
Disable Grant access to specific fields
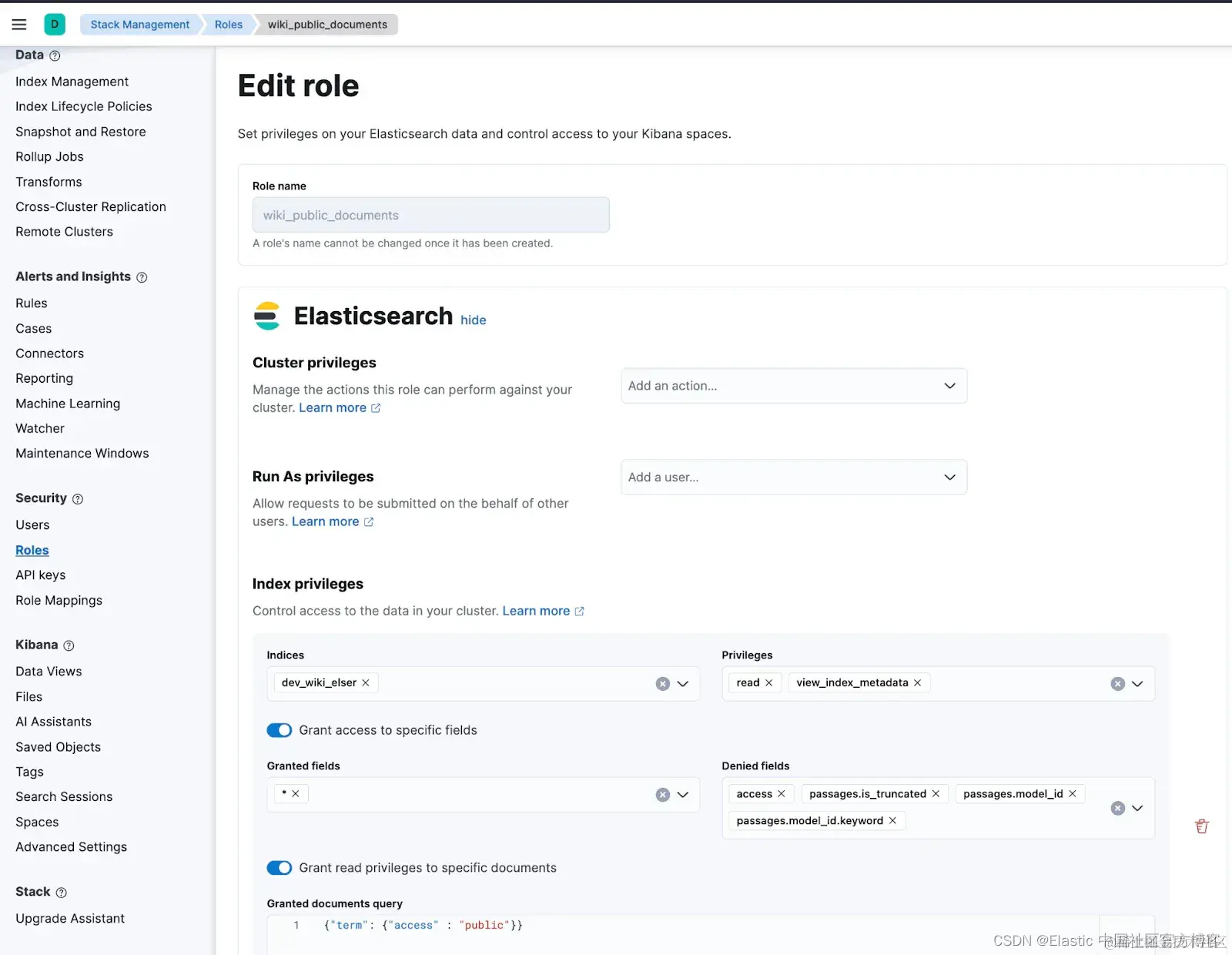[x=280, y=730]
